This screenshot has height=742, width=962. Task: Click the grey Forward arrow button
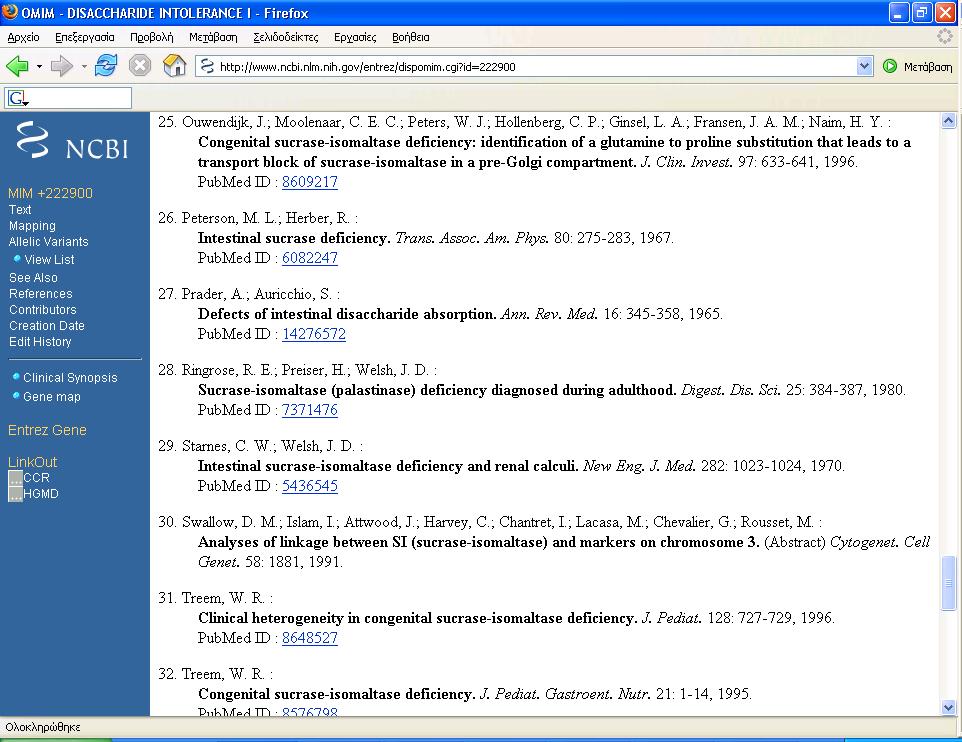[61, 66]
